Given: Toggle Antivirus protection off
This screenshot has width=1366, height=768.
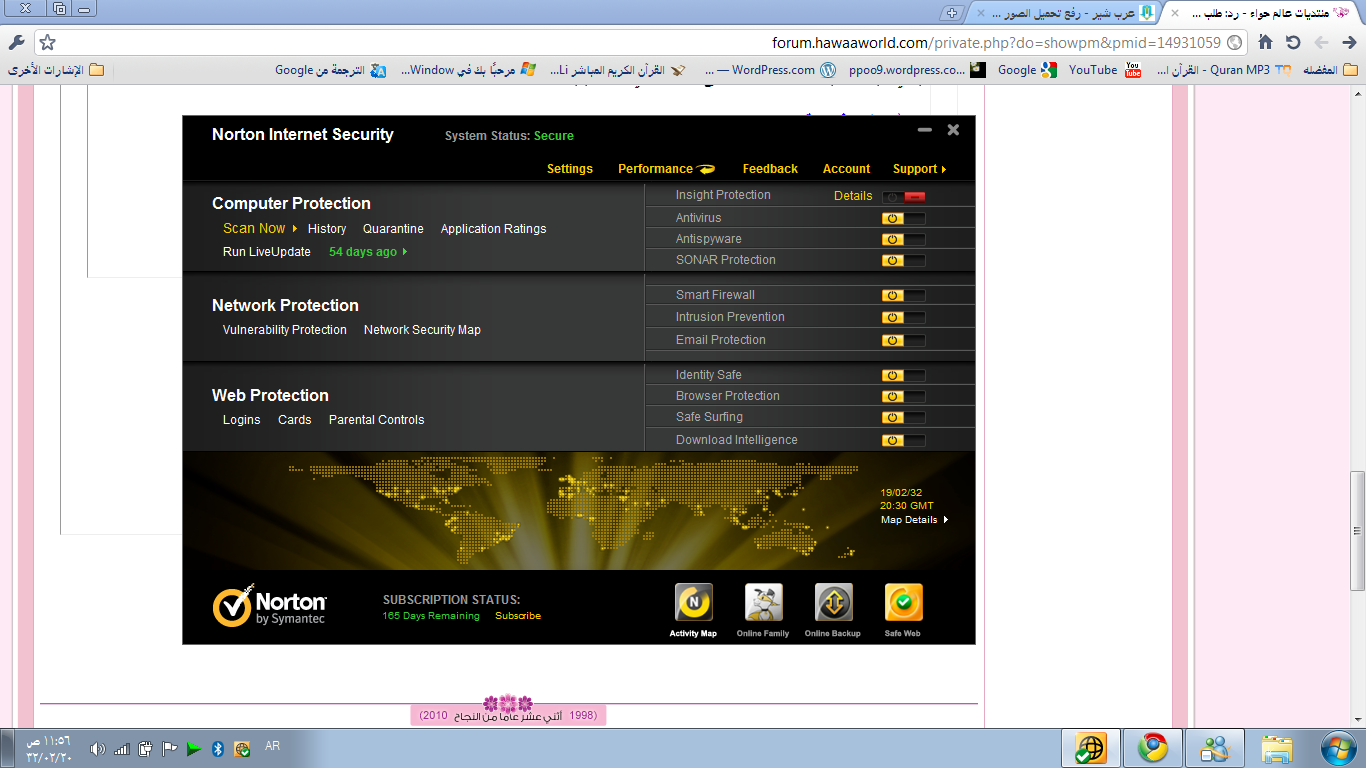Looking at the screenshot, I should pos(903,218).
